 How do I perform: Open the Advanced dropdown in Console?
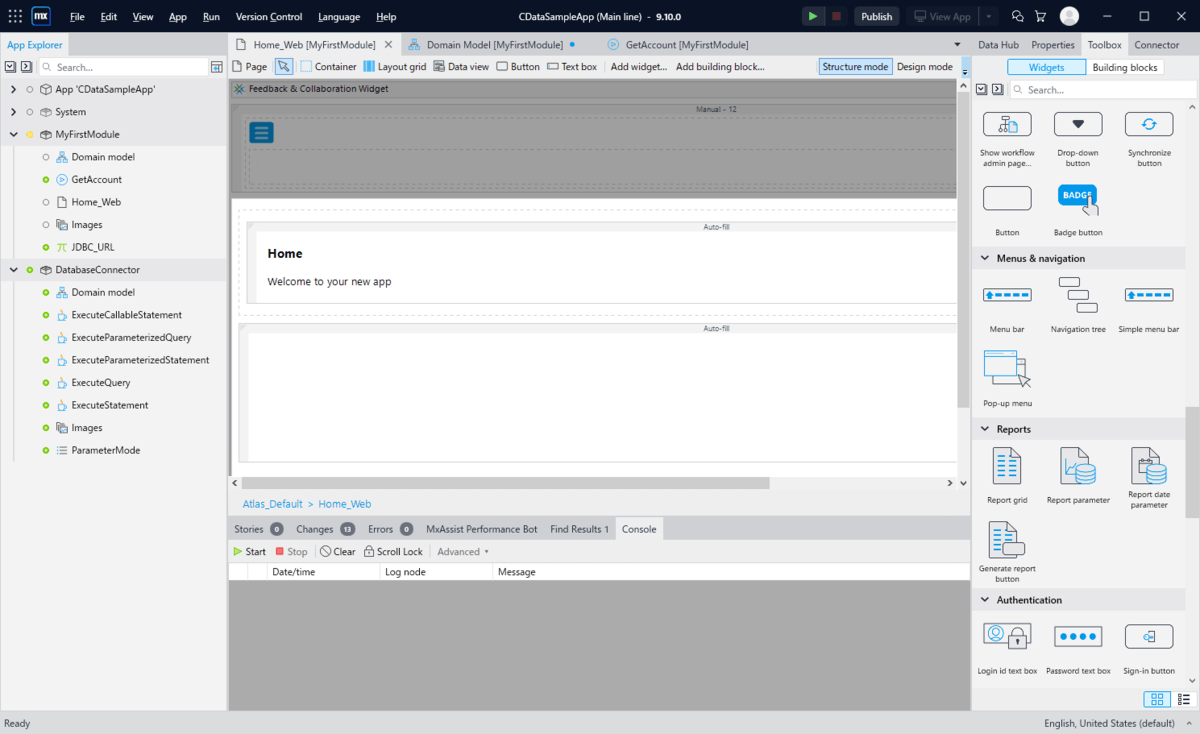point(463,551)
